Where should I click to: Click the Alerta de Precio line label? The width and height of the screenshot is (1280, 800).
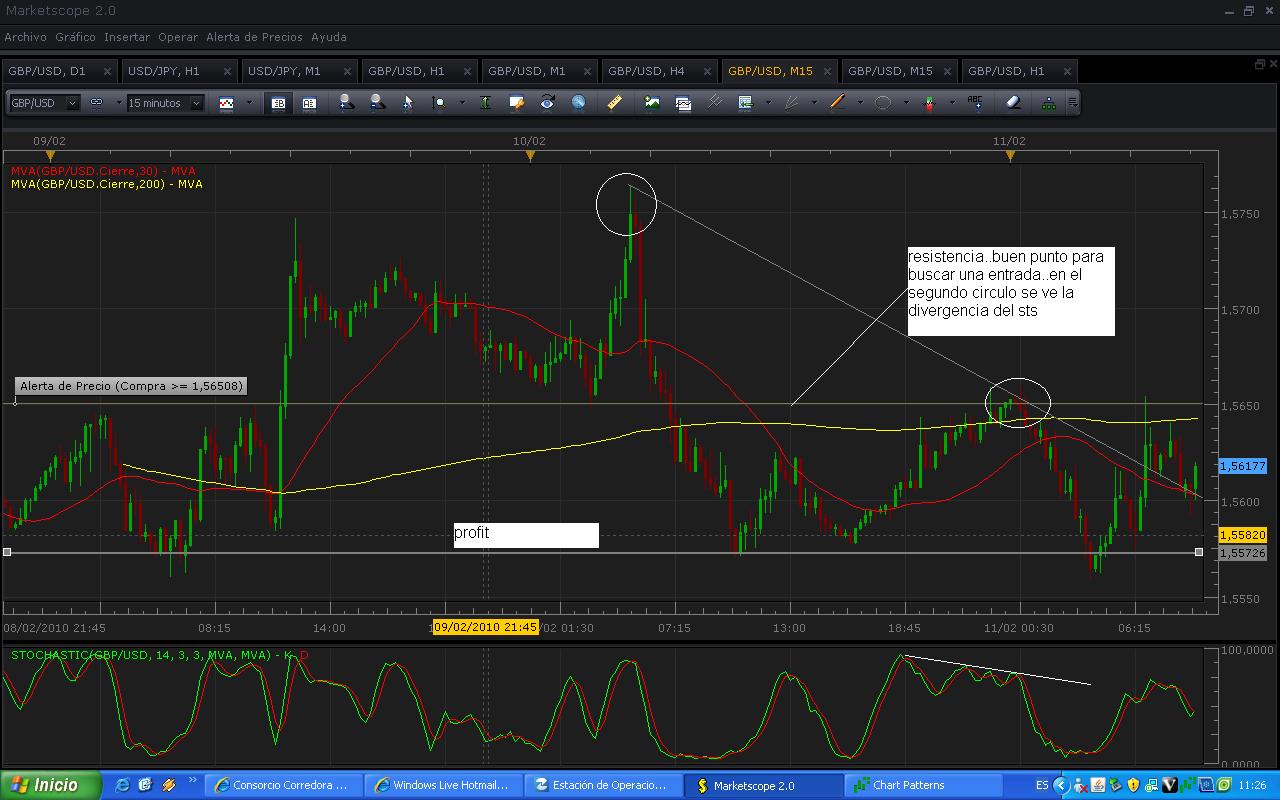pos(131,386)
